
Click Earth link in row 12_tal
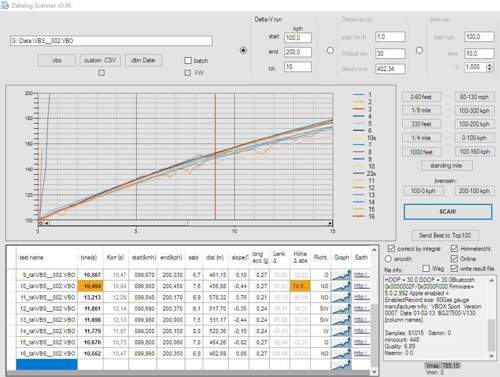pos(361,309)
